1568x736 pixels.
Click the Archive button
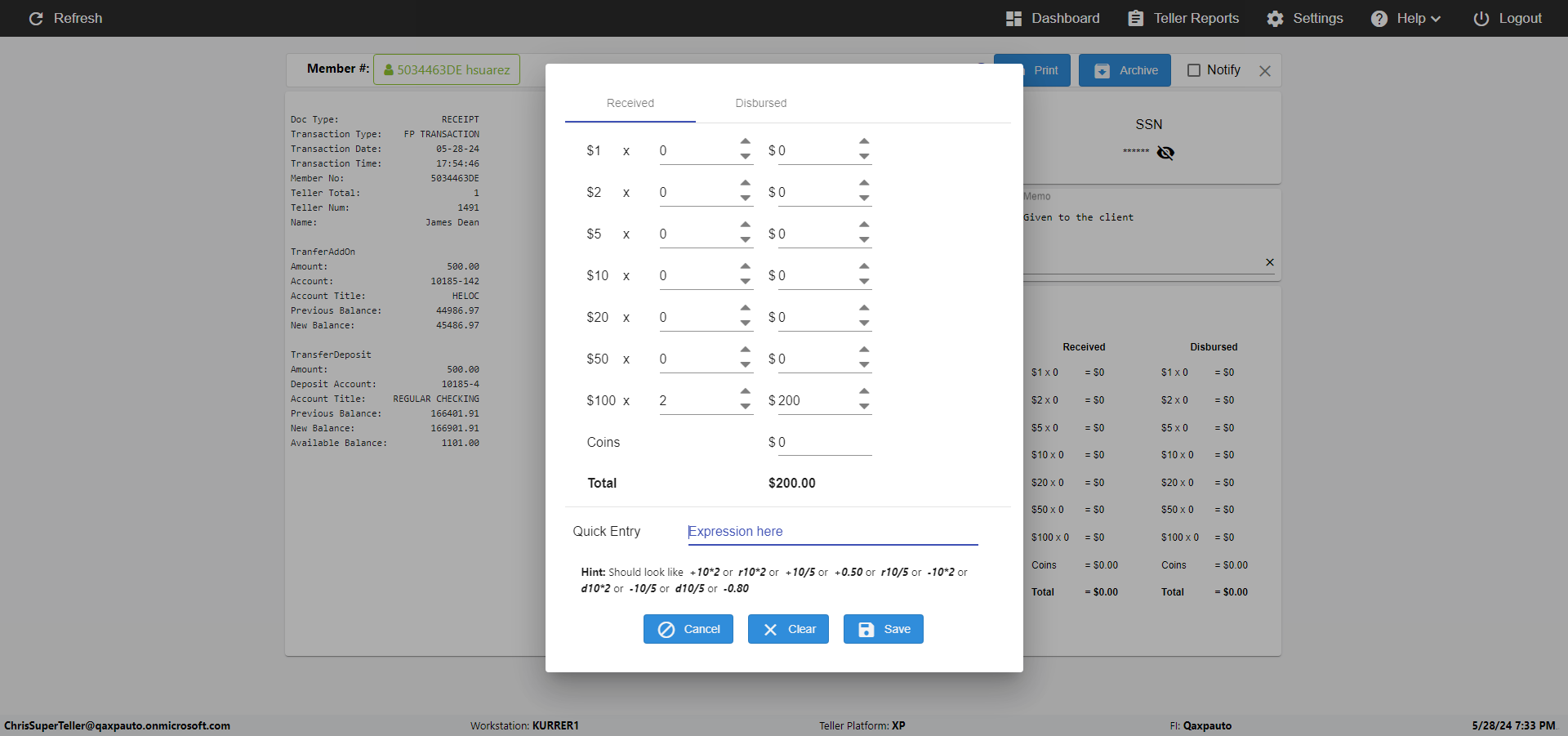pyautogui.click(x=1125, y=70)
